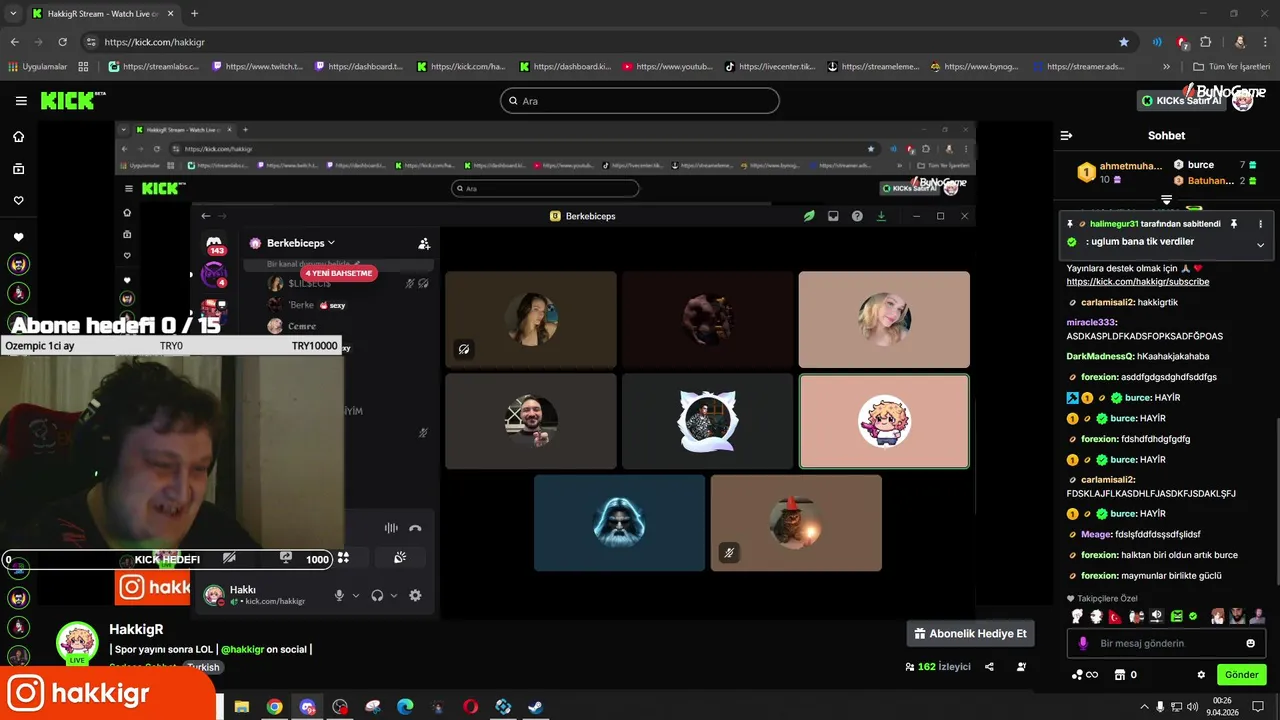The width and height of the screenshot is (1280, 720).
Task: Open kick.com/hakkigr/subscribe link
Action: click(x=1138, y=282)
